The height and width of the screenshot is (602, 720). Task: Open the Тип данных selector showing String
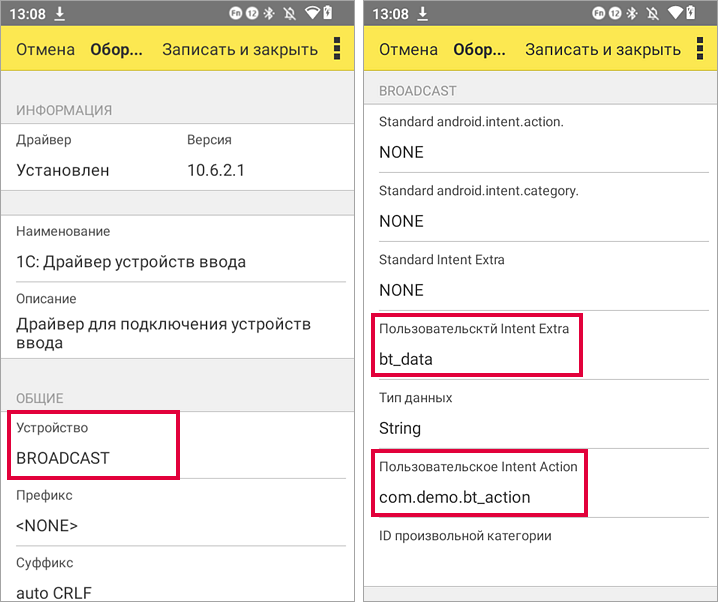(x=540, y=414)
